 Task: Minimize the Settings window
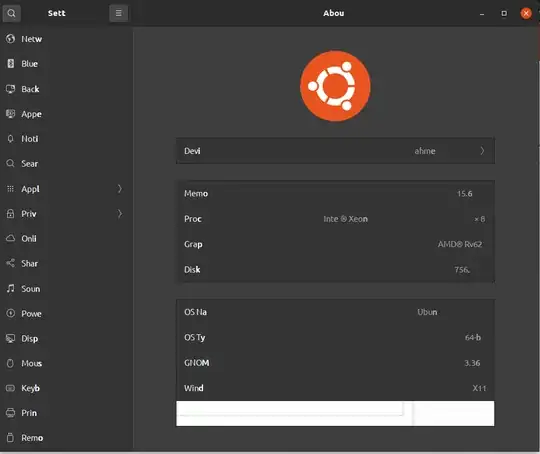click(482, 13)
